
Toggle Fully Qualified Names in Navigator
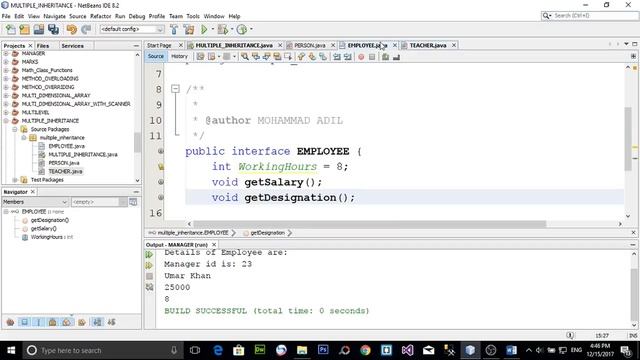(82, 322)
